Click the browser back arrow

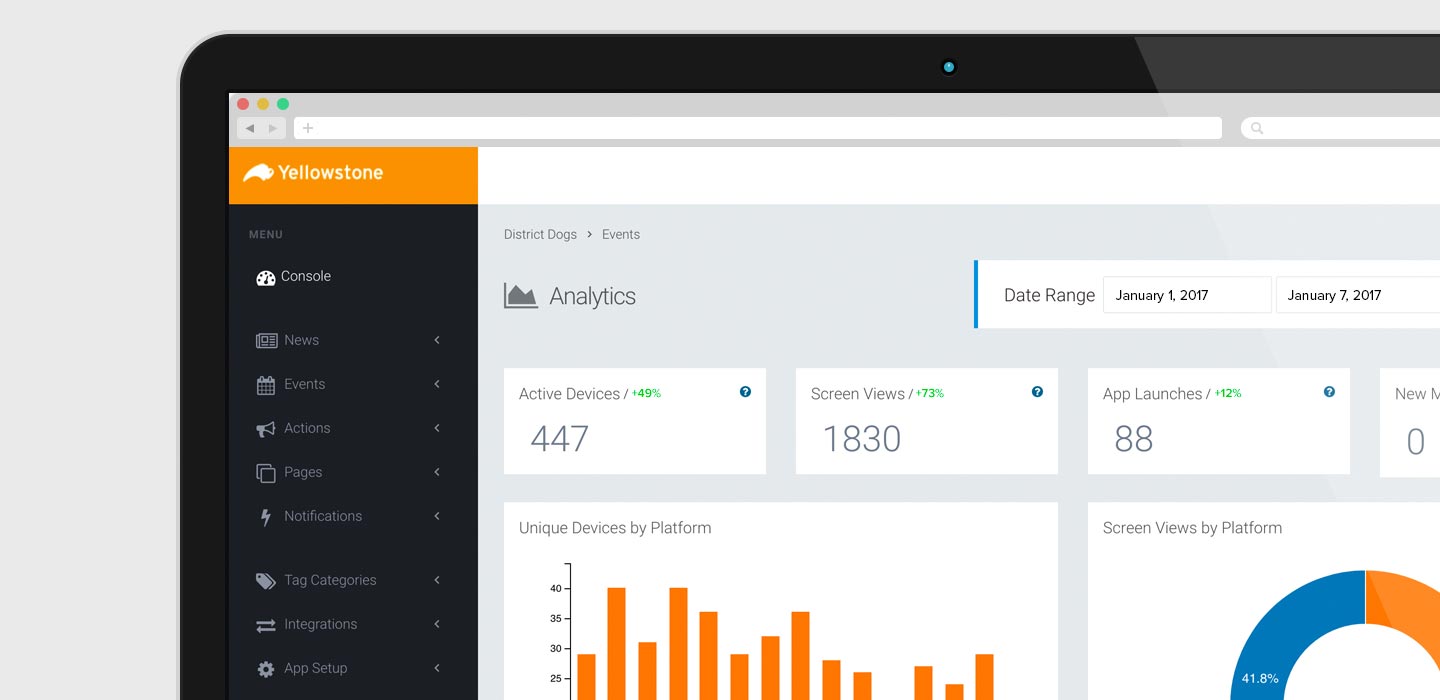coord(250,128)
